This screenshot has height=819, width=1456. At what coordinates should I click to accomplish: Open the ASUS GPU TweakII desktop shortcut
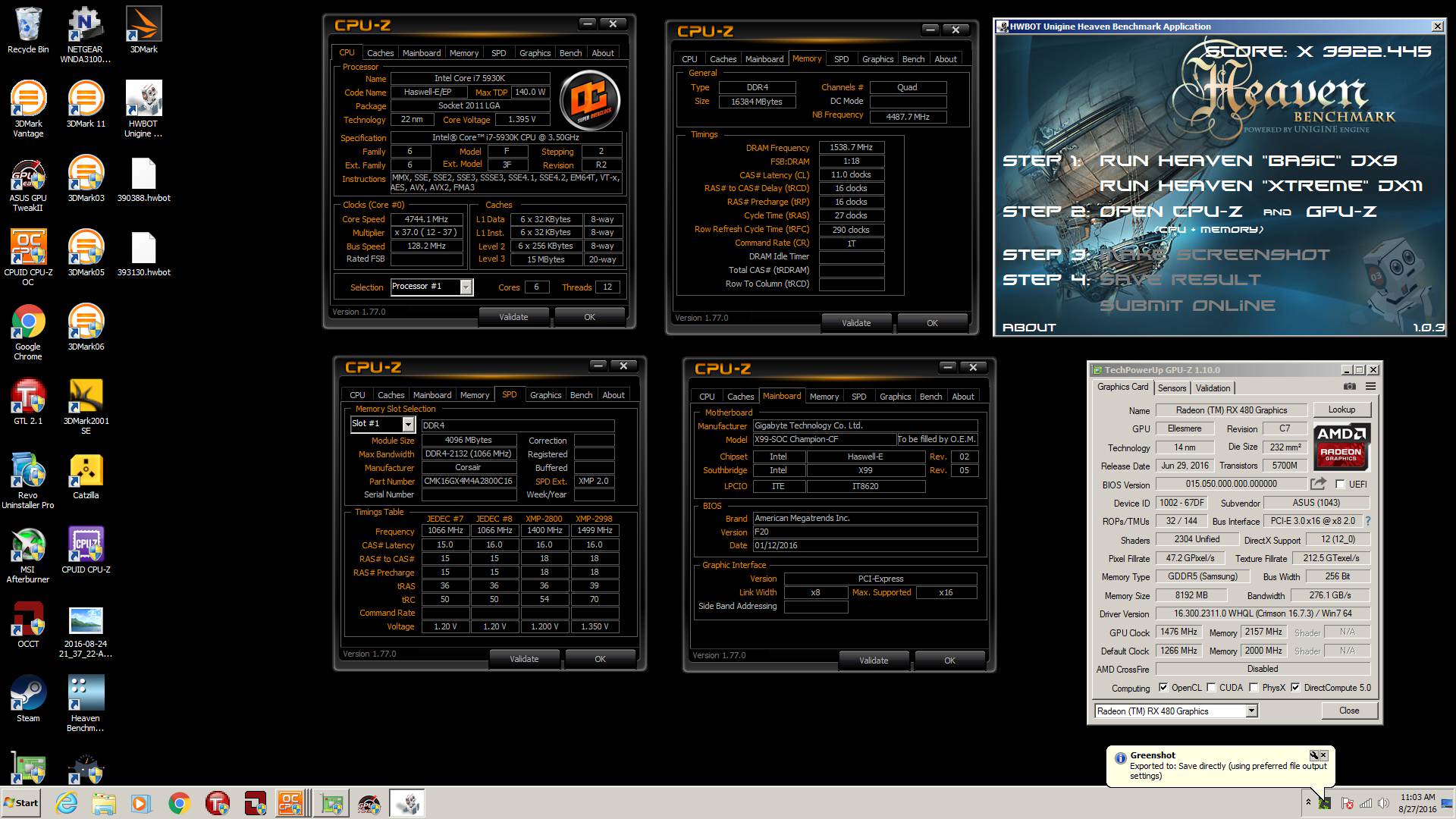(28, 184)
